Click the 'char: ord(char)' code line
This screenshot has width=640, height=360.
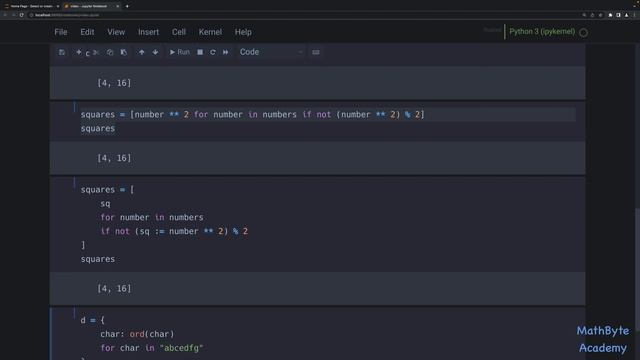coord(137,334)
